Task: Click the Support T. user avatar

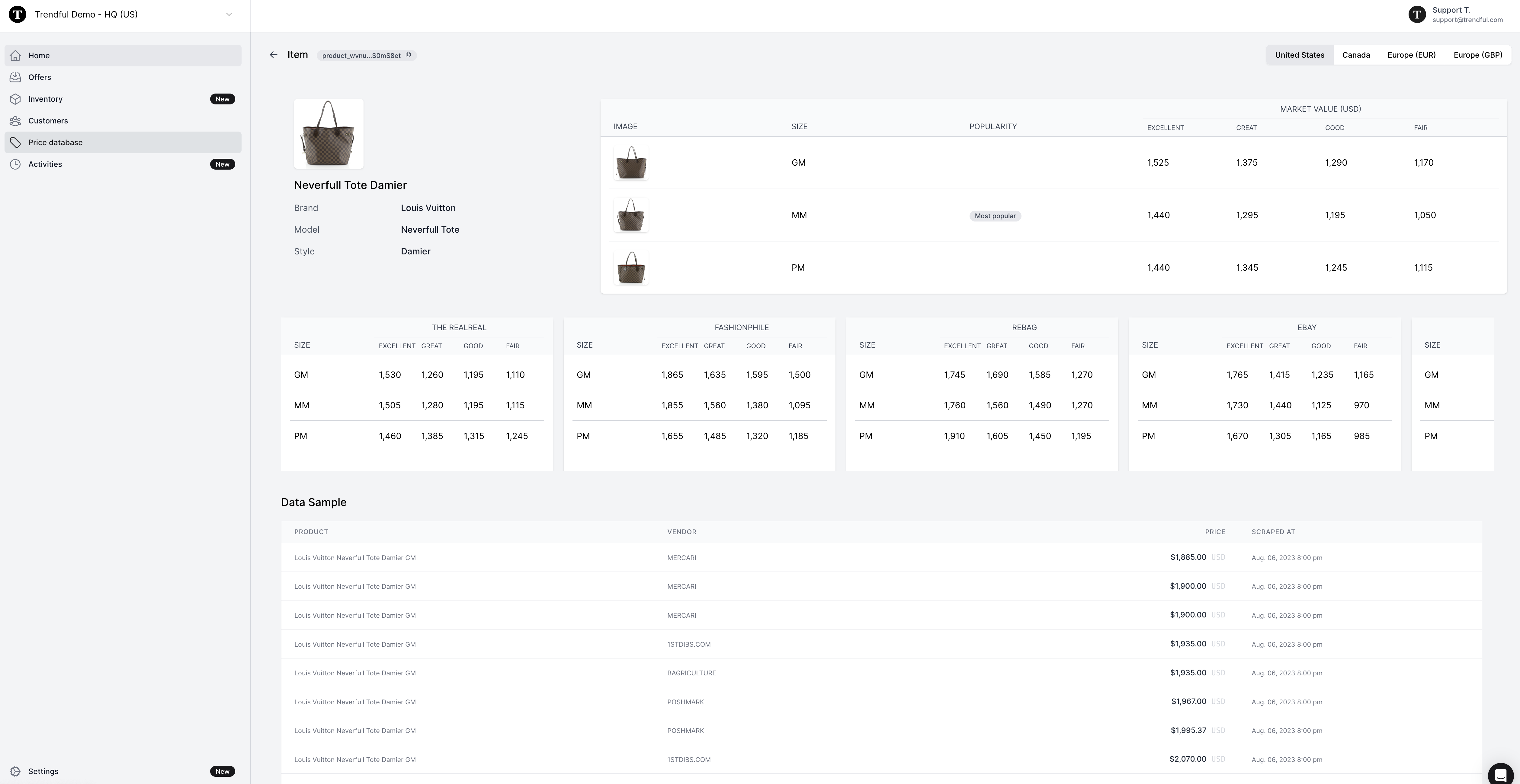Action: pos(1417,14)
